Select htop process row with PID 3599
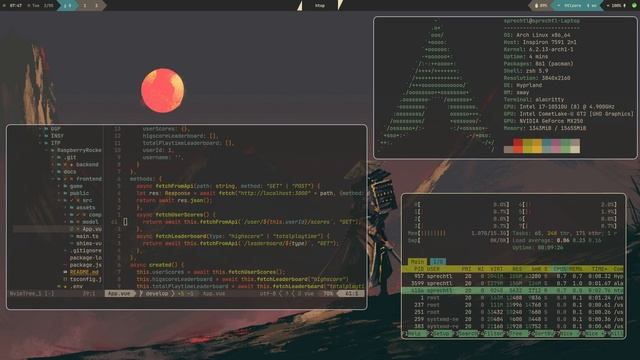This screenshot has width=640, height=360. 513,283
